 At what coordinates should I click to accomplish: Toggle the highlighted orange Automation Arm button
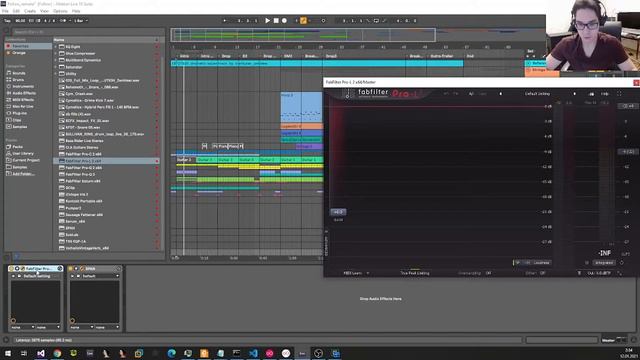pyautogui.click(x=303, y=20)
